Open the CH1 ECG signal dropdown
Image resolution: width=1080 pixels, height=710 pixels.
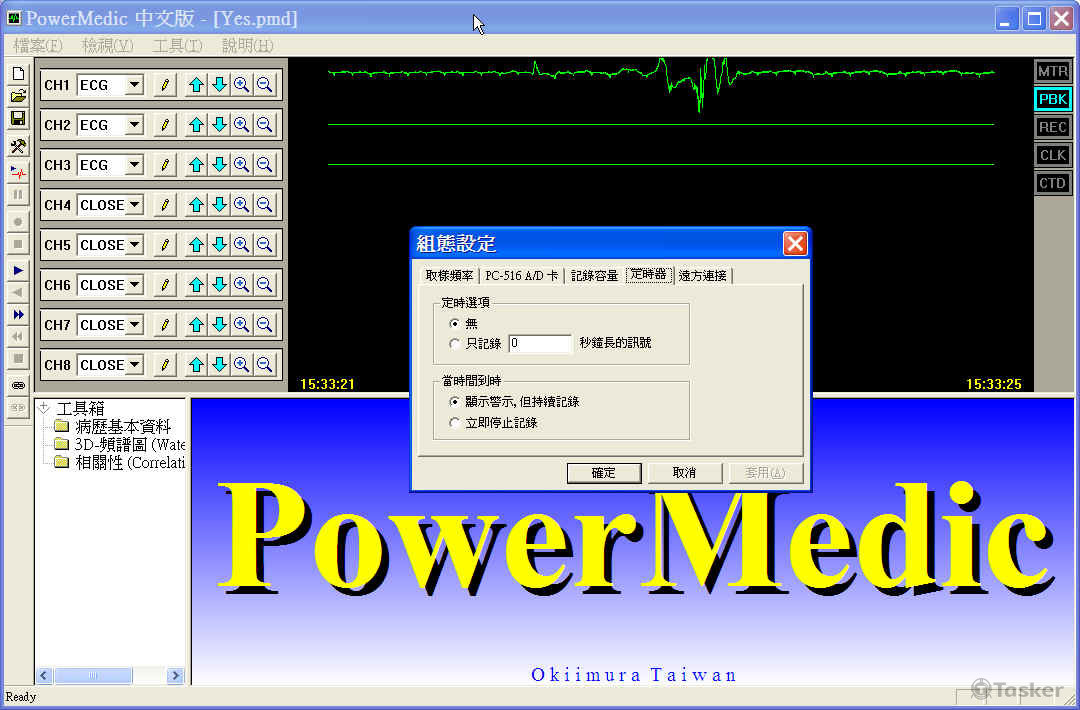click(x=134, y=84)
